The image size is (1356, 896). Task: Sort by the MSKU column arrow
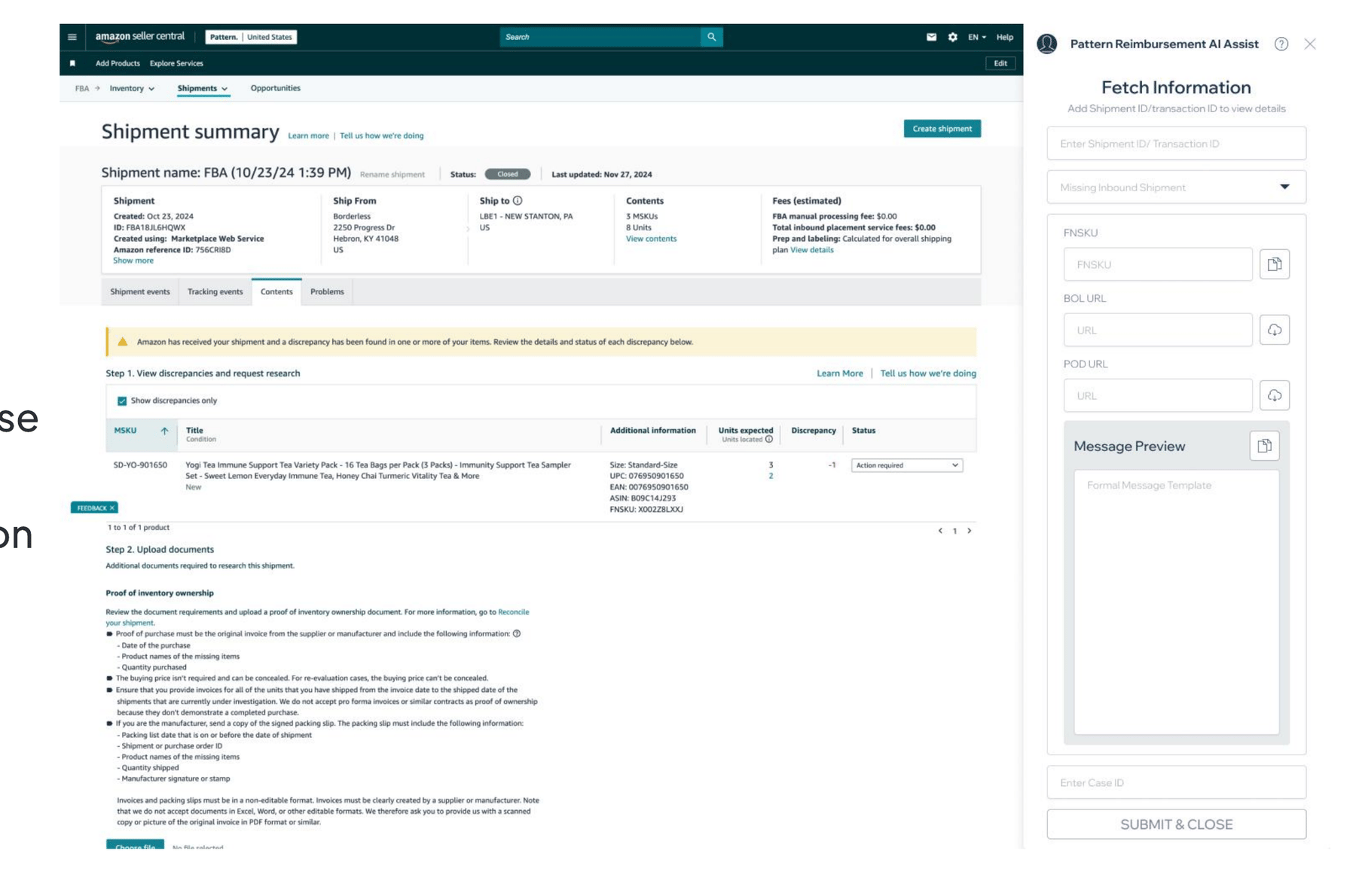pos(164,431)
